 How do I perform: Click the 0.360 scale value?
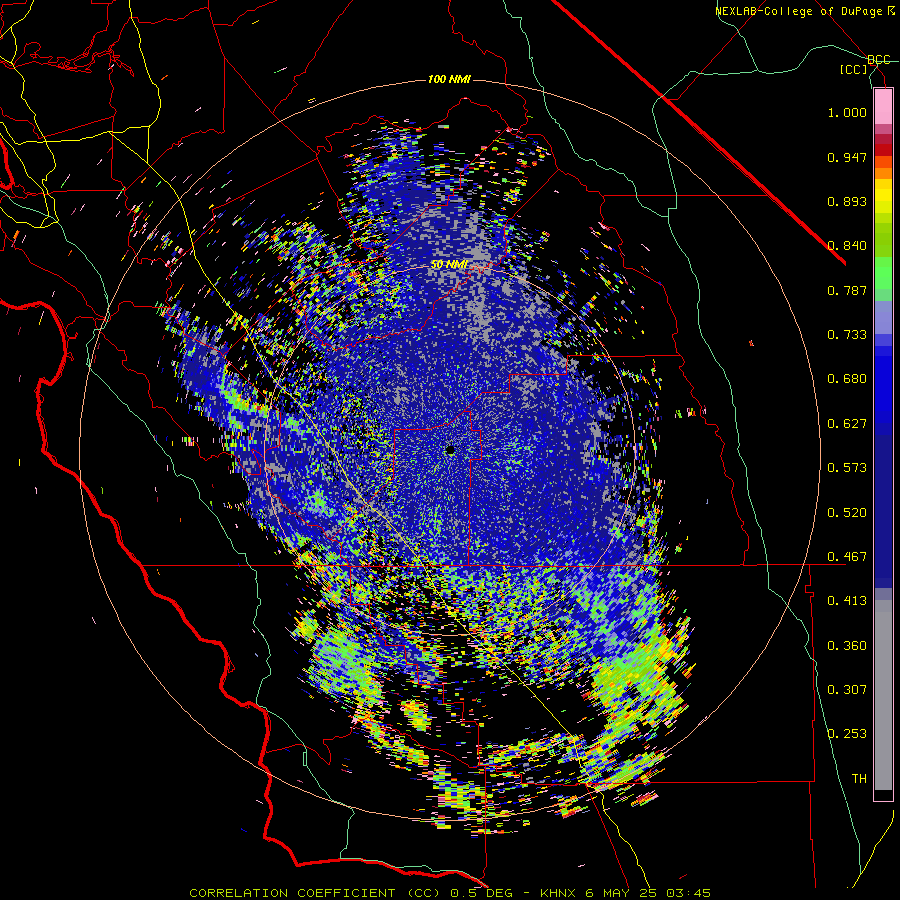(847, 646)
